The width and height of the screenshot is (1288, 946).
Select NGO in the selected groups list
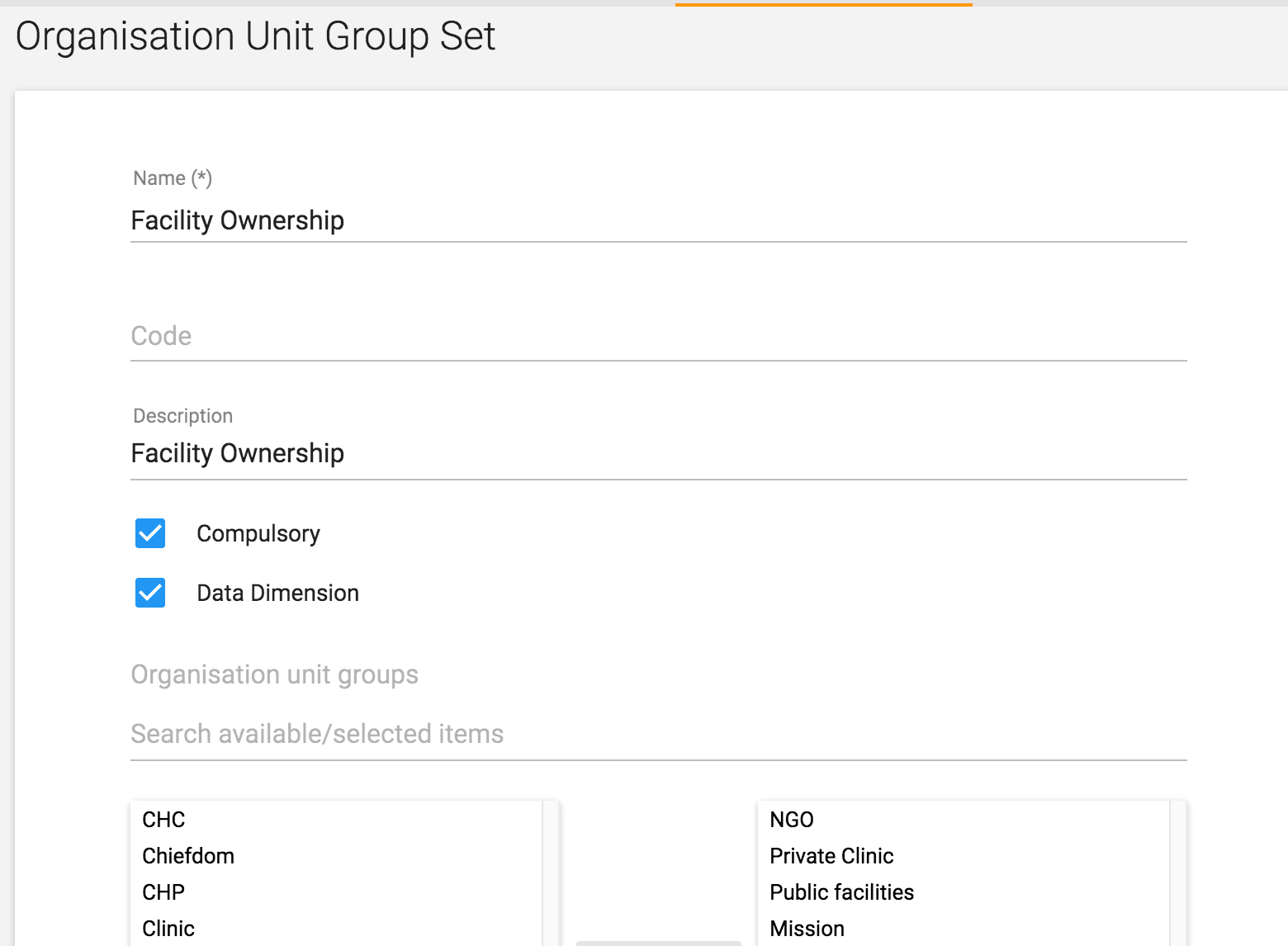click(792, 820)
